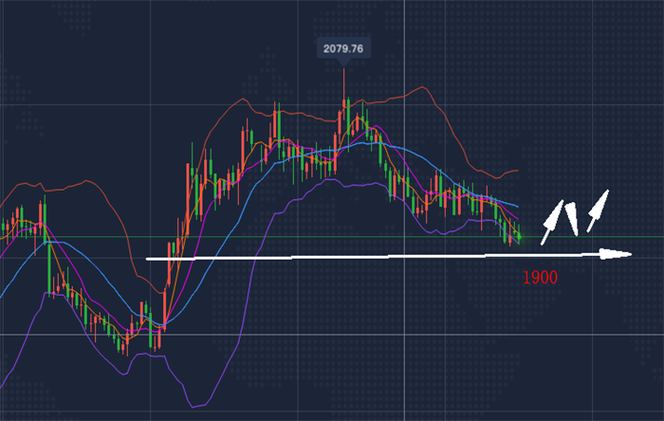The height and width of the screenshot is (421, 664).
Task: Click the lowest dip of the purple lower band
Action: coord(196,405)
